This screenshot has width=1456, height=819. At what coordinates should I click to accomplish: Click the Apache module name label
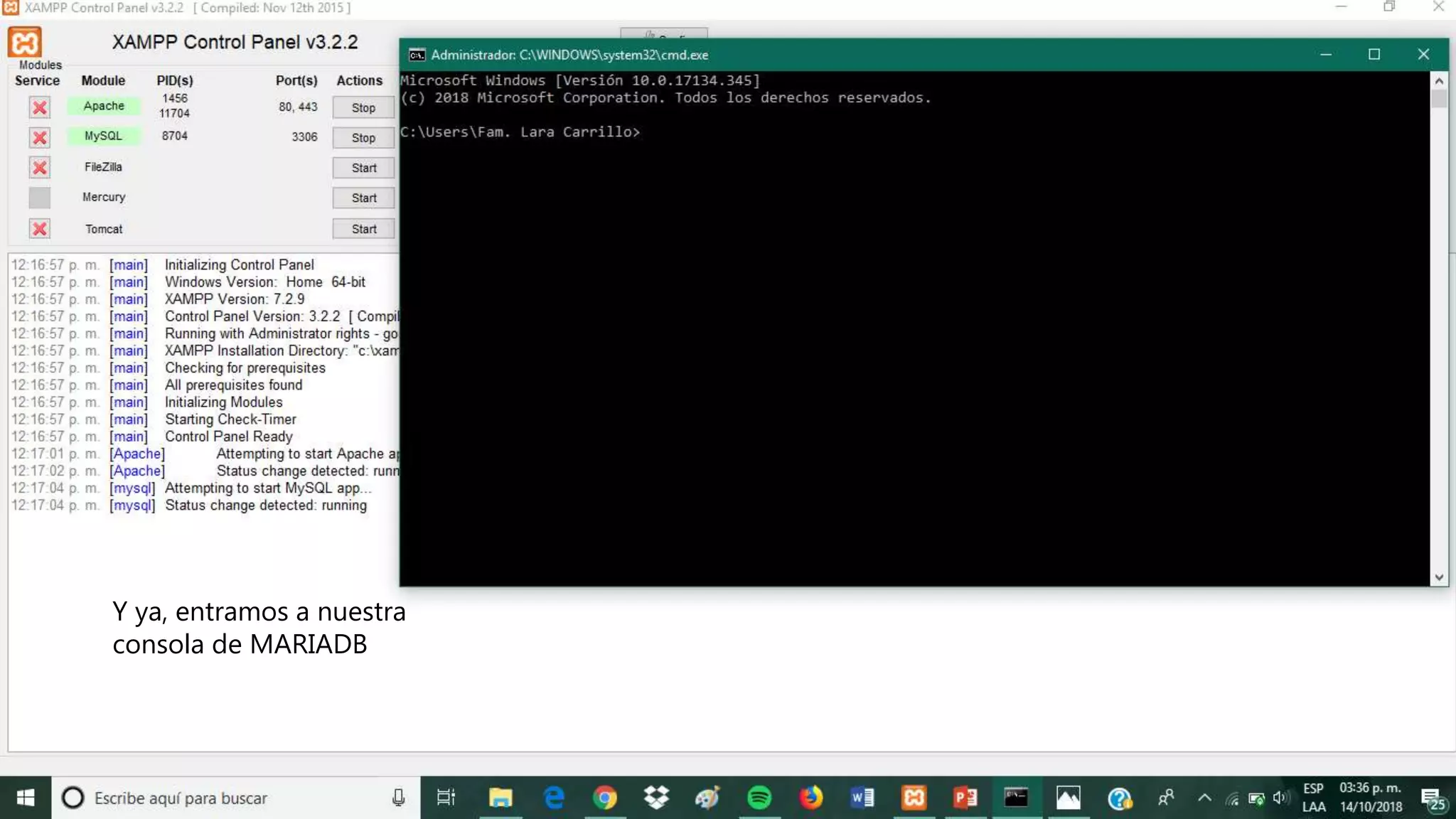click(x=104, y=106)
